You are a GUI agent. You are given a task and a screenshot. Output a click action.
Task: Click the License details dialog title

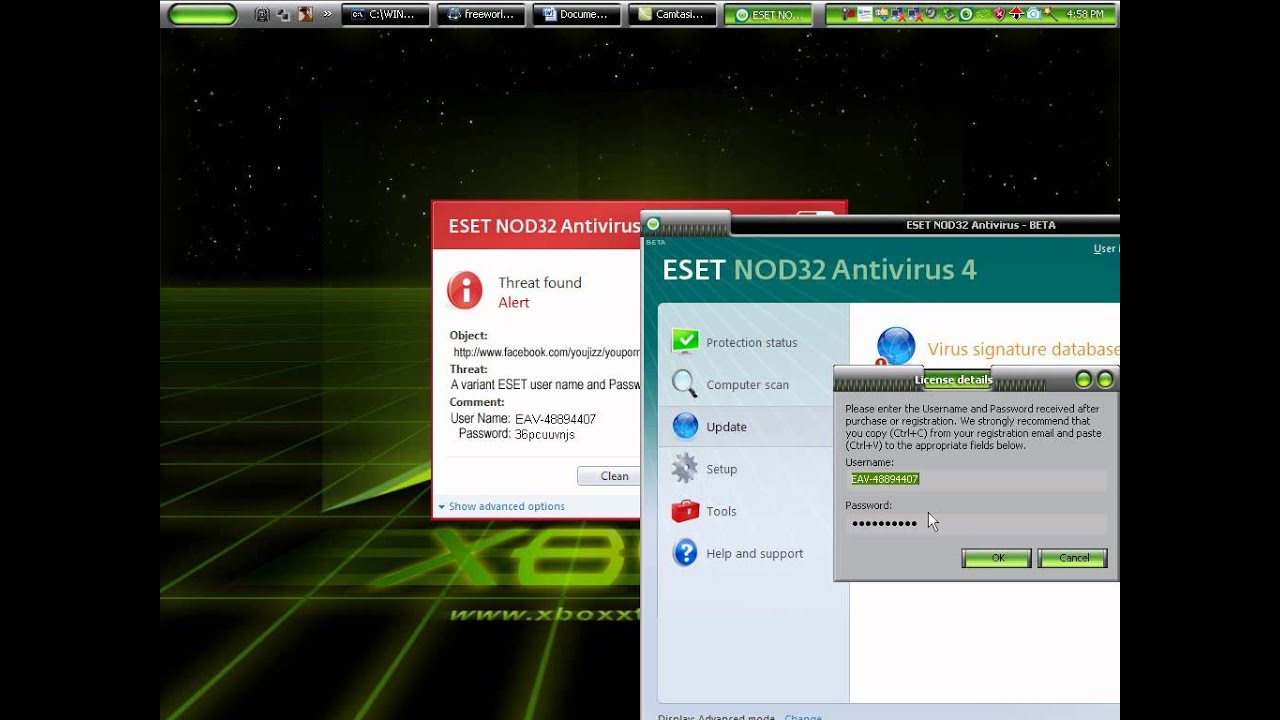click(x=954, y=380)
